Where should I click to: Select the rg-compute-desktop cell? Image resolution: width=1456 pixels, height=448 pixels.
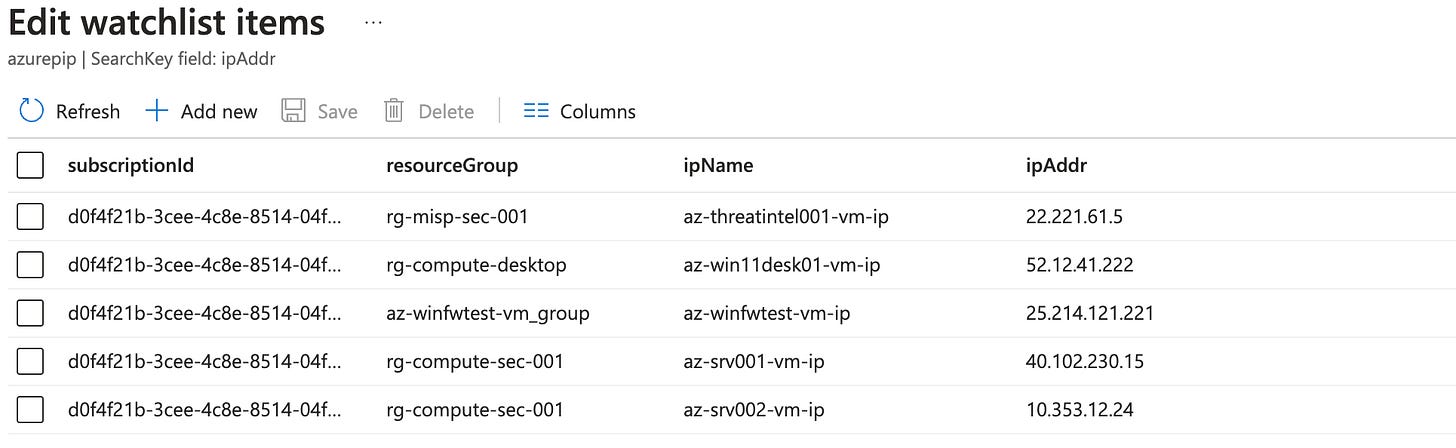(476, 265)
